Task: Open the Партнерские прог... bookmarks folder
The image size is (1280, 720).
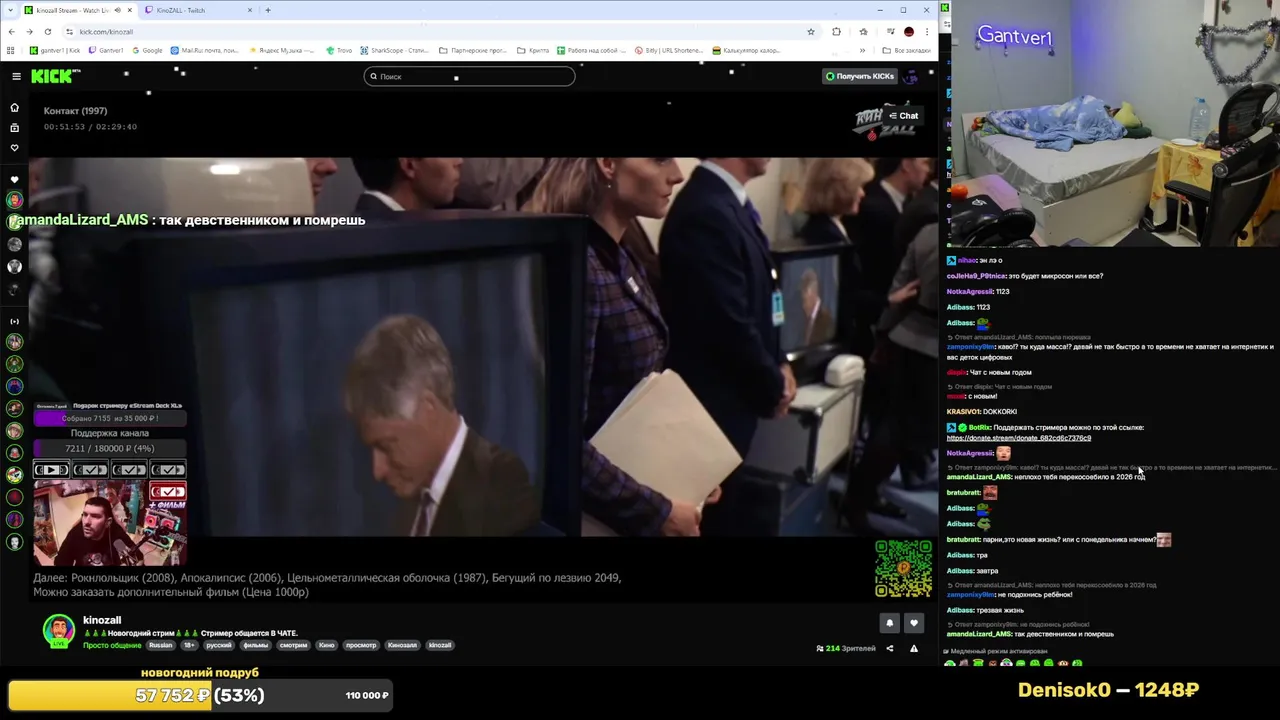Action: (473, 50)
